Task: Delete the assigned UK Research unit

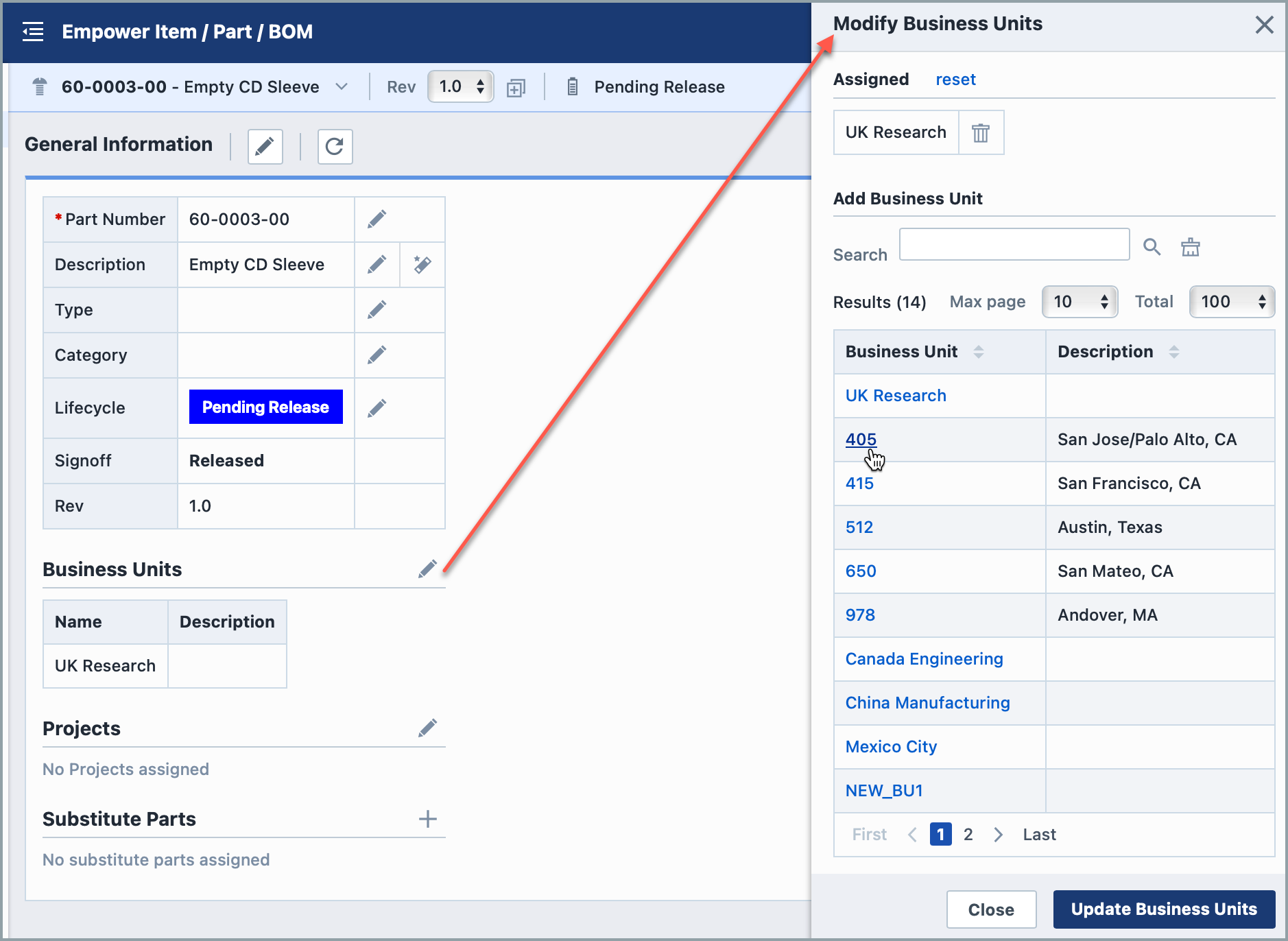Action: (980, 132)
